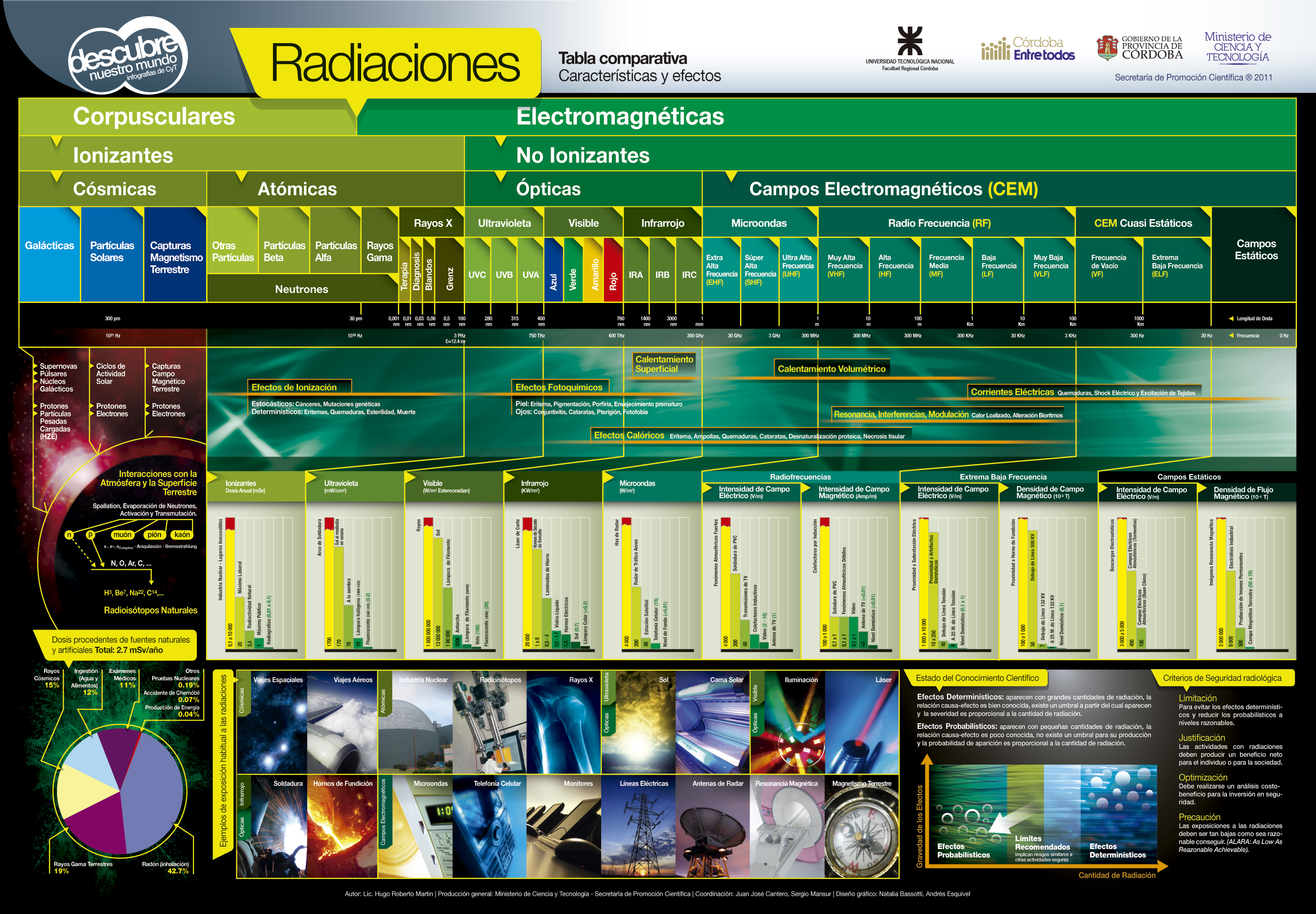Open the Viajes Espaciales photo
The width and height of the screenshot is (1316, 914).
272,722
